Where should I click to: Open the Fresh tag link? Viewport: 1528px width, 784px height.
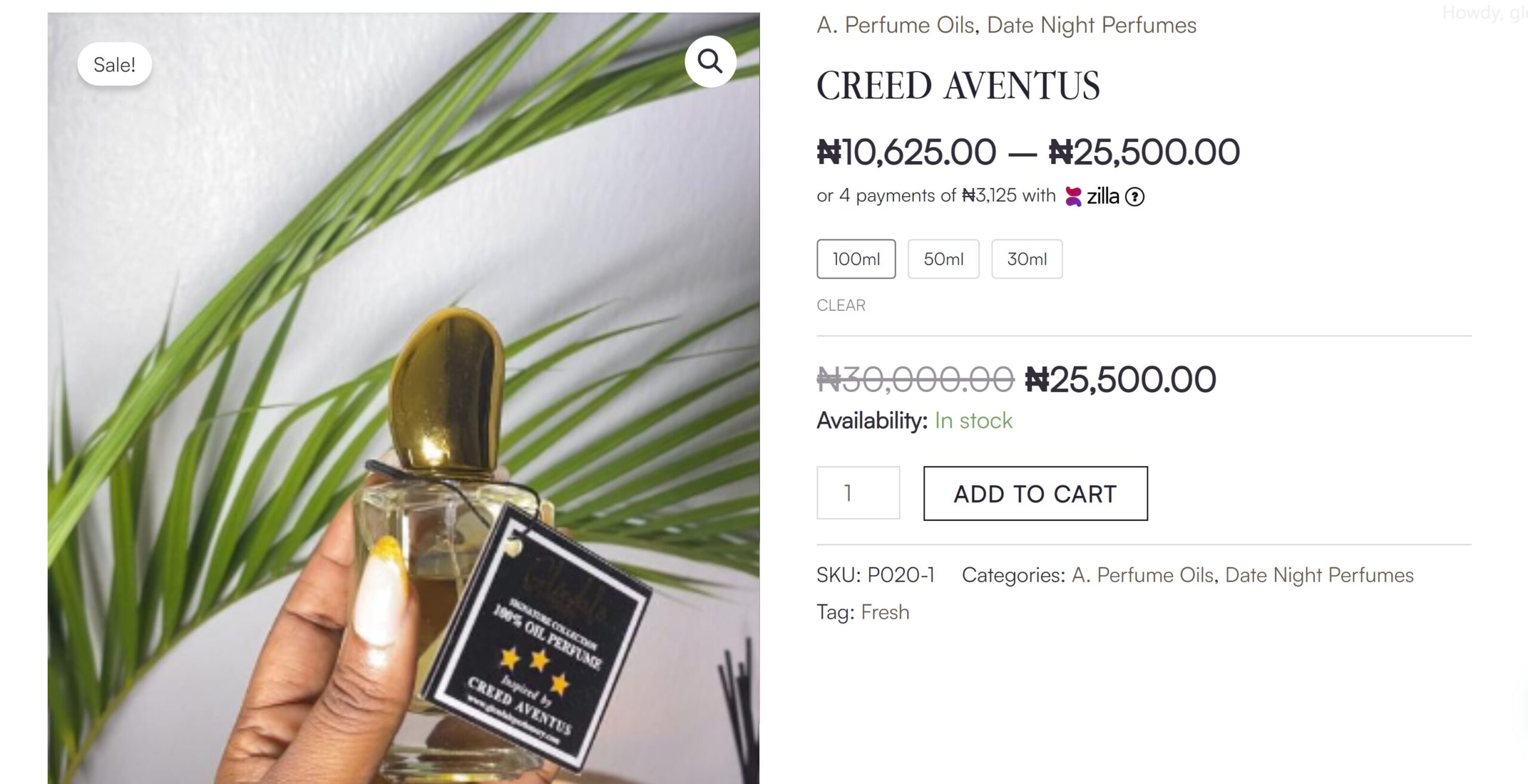tap(885, 612)
